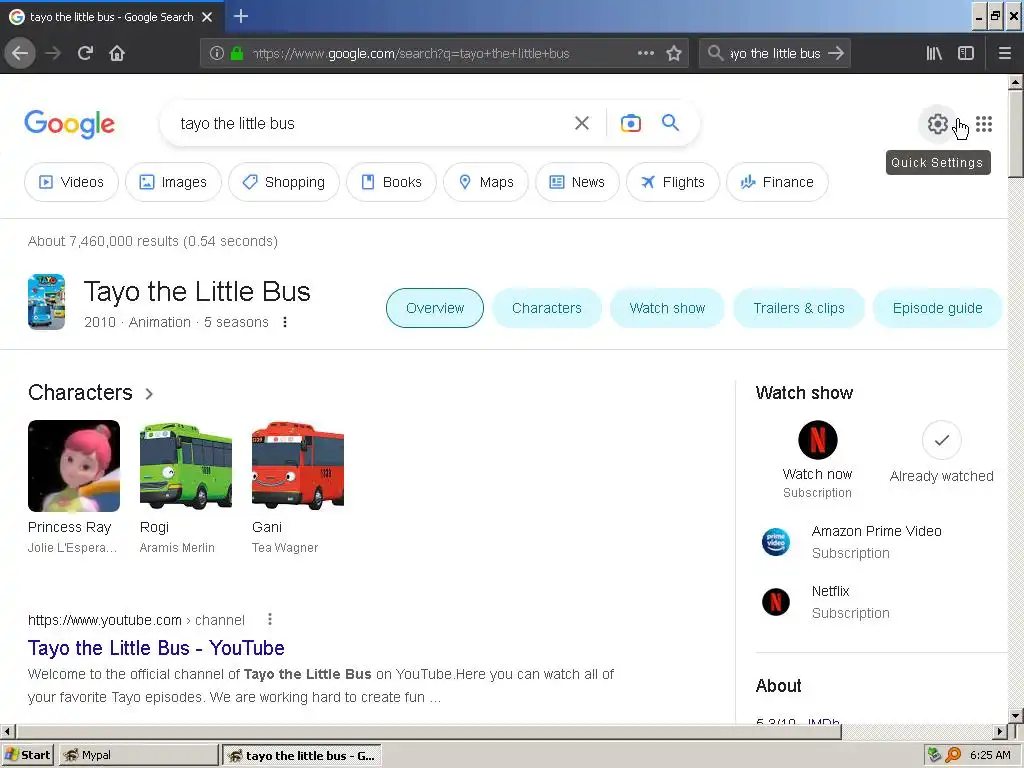
Task: Open the Princess Ray character thumbnail
Action: point(74,466)
